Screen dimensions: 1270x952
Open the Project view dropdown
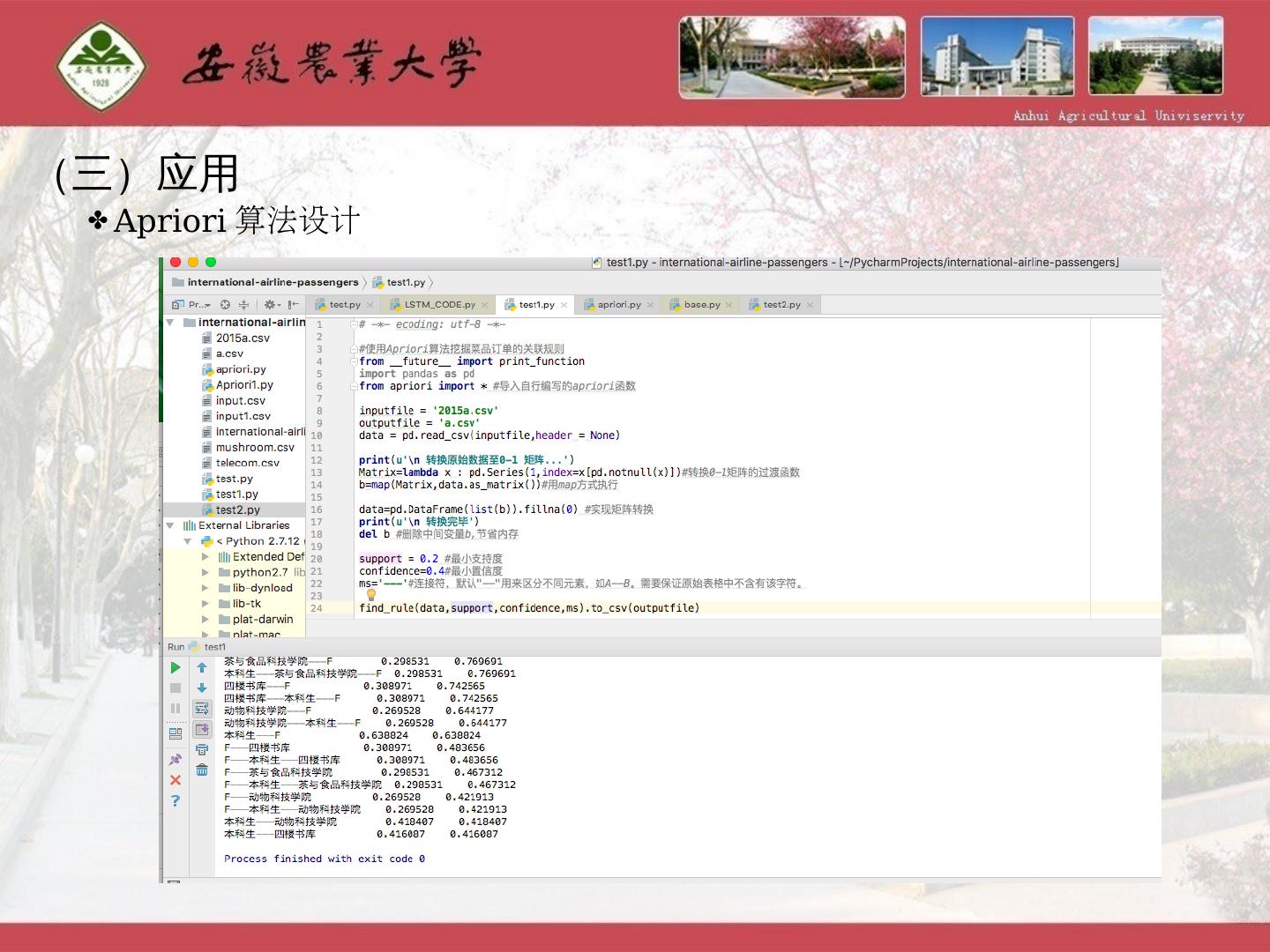(198, 305)
